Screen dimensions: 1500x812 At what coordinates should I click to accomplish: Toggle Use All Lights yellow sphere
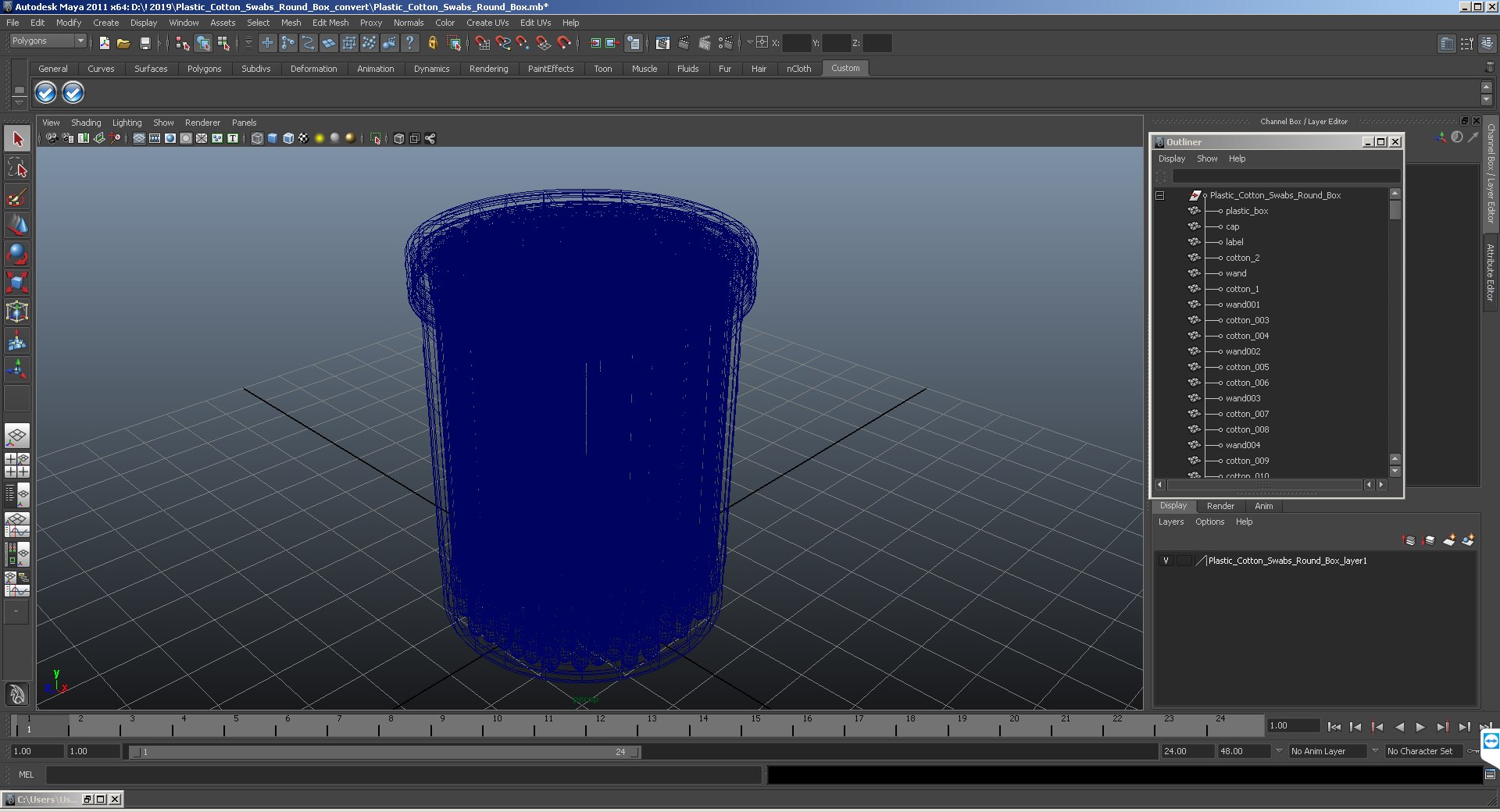click(320, 138)
